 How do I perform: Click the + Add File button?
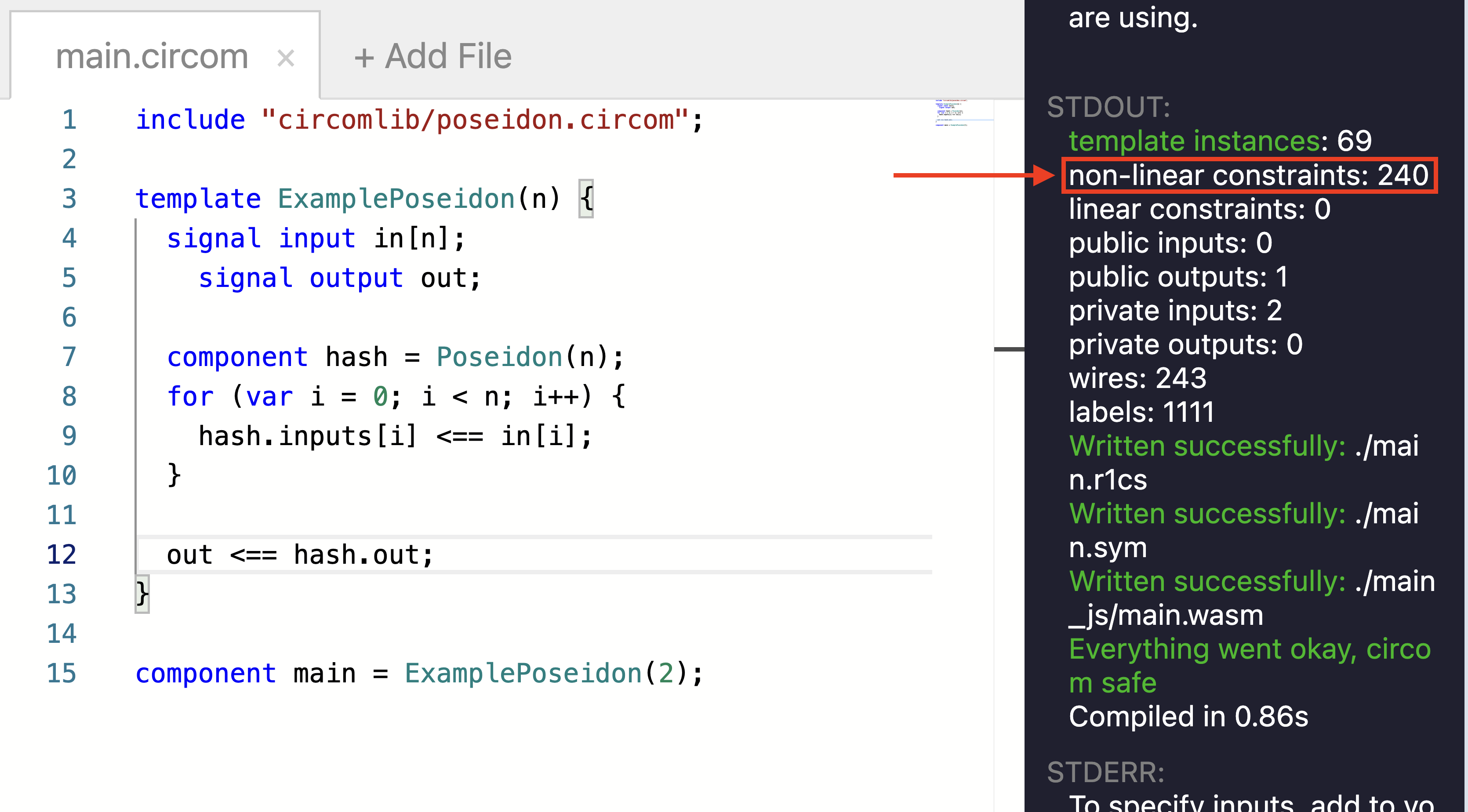coord(432,56)
